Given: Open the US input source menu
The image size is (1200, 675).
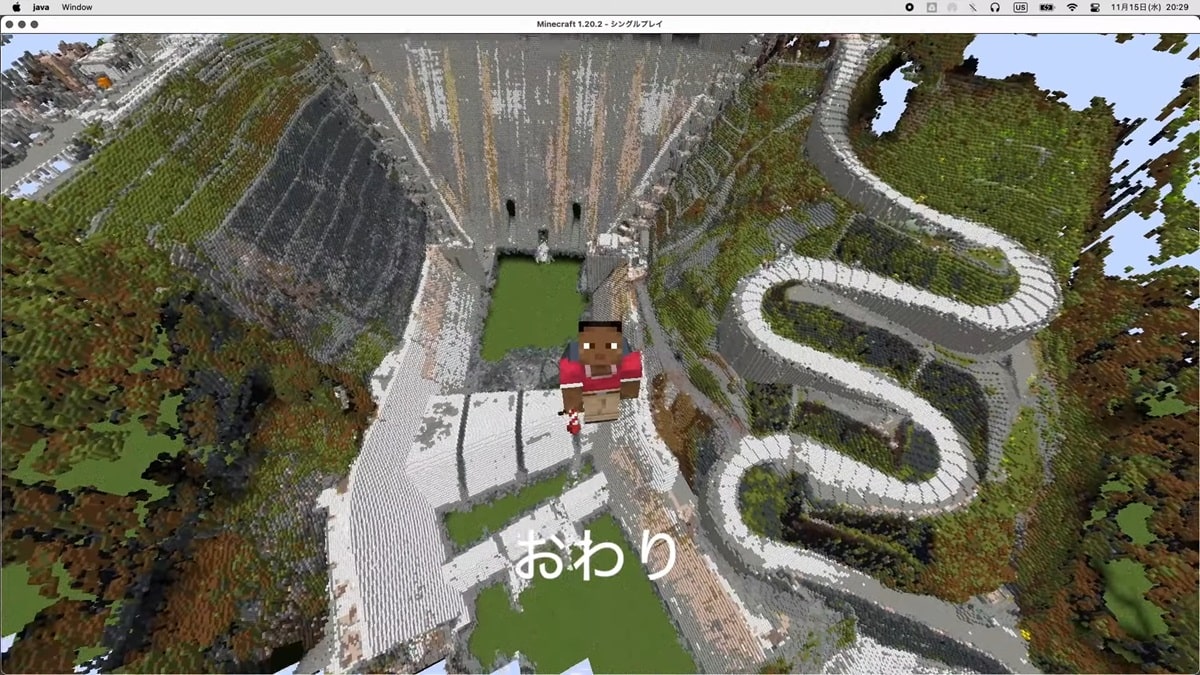Looking at the screenshot, I should pos(1020,7).
